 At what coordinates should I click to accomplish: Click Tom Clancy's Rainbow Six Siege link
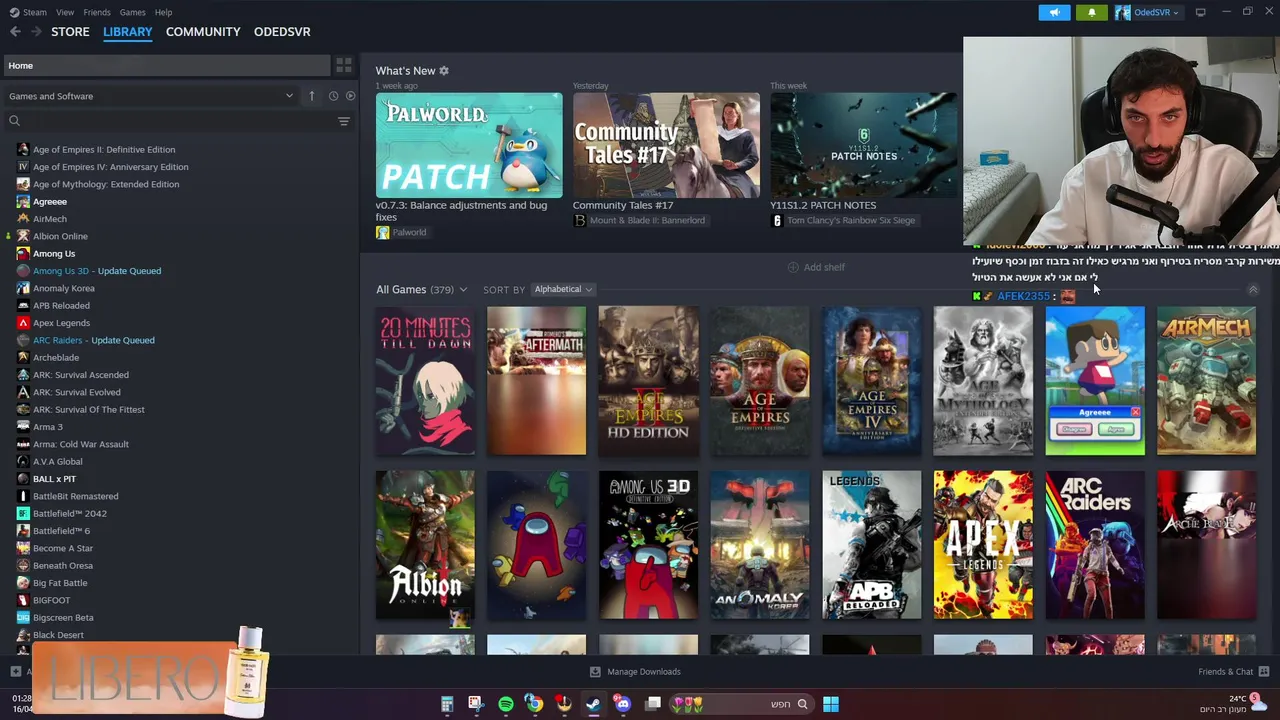click(843, 220)
